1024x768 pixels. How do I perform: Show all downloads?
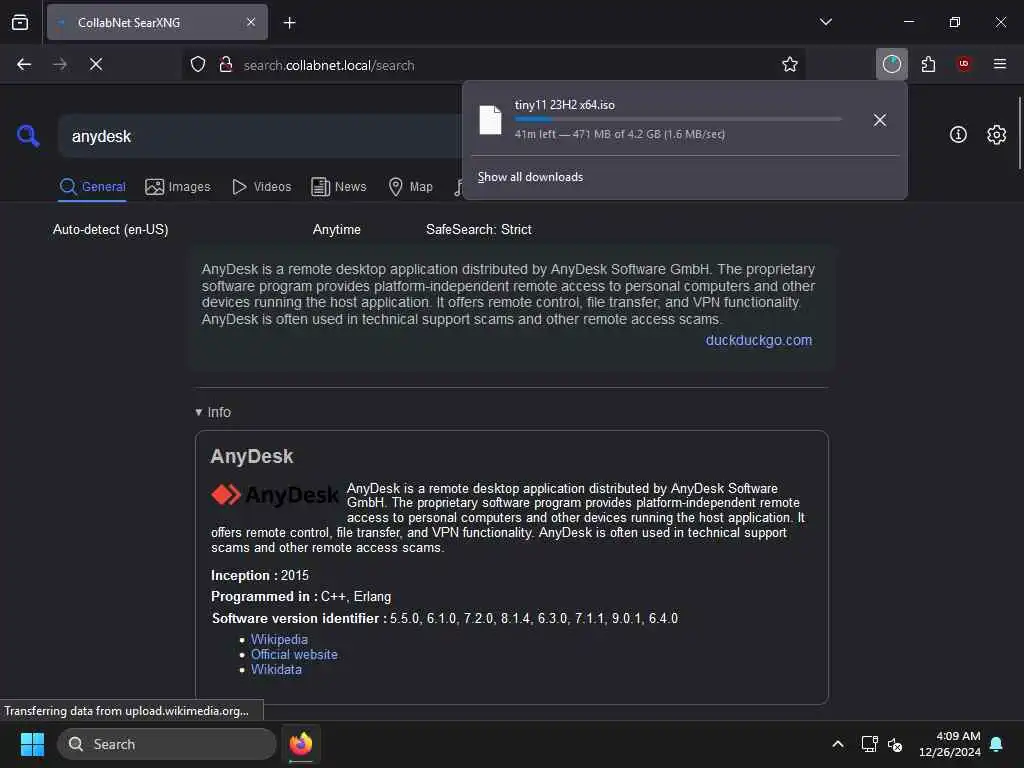click(x=530, y=177)
